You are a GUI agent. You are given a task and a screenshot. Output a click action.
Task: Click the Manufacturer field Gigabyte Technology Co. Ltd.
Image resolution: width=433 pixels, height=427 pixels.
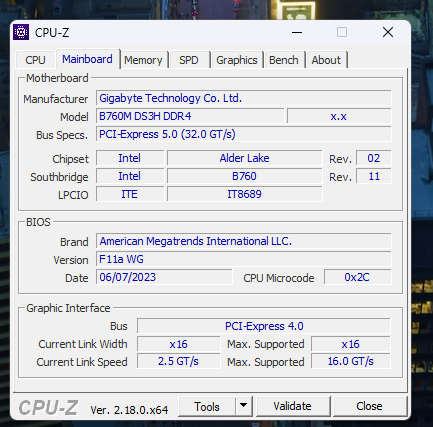pos(244,98)
